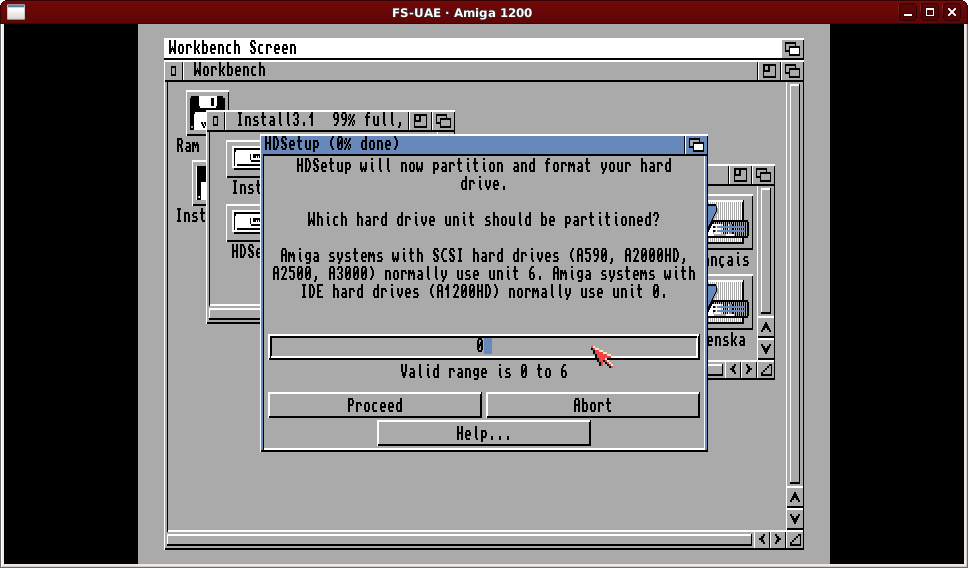Image resolution: width=968 pixels, height=568 pixels.
Task: Click language window zoom gadget
Action: click(x=740, y=175)
